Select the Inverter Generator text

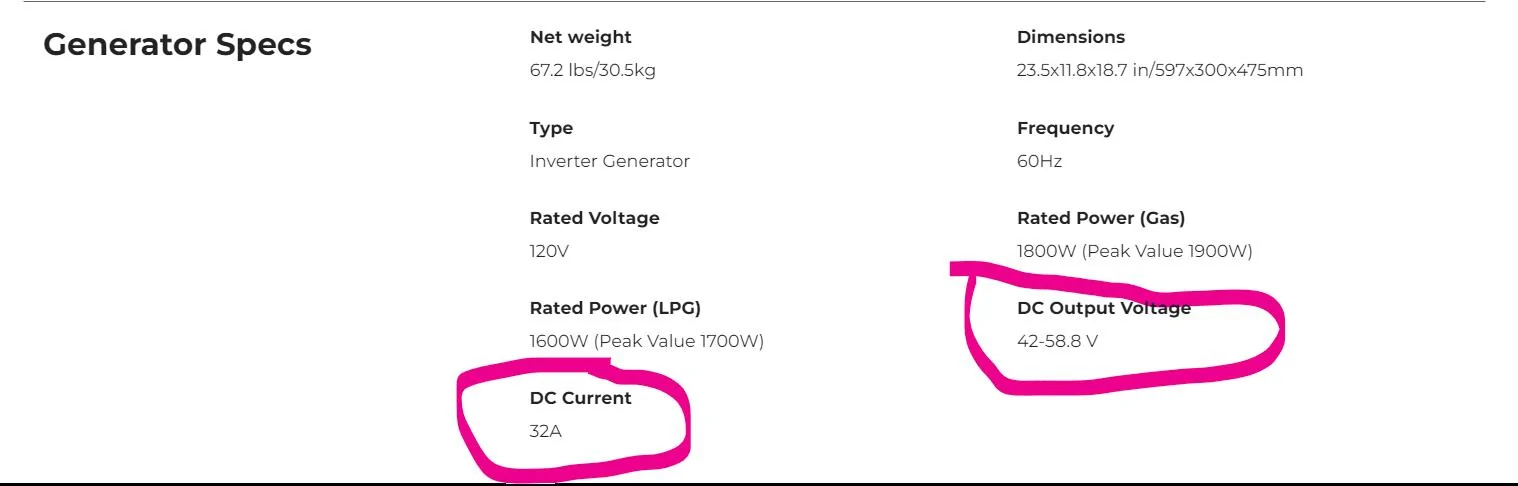(609, 161)
